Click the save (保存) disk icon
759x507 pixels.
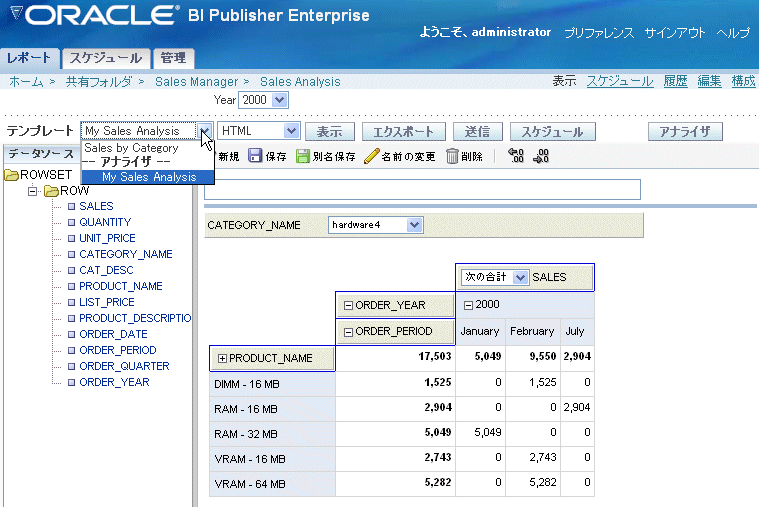[255, 156]
